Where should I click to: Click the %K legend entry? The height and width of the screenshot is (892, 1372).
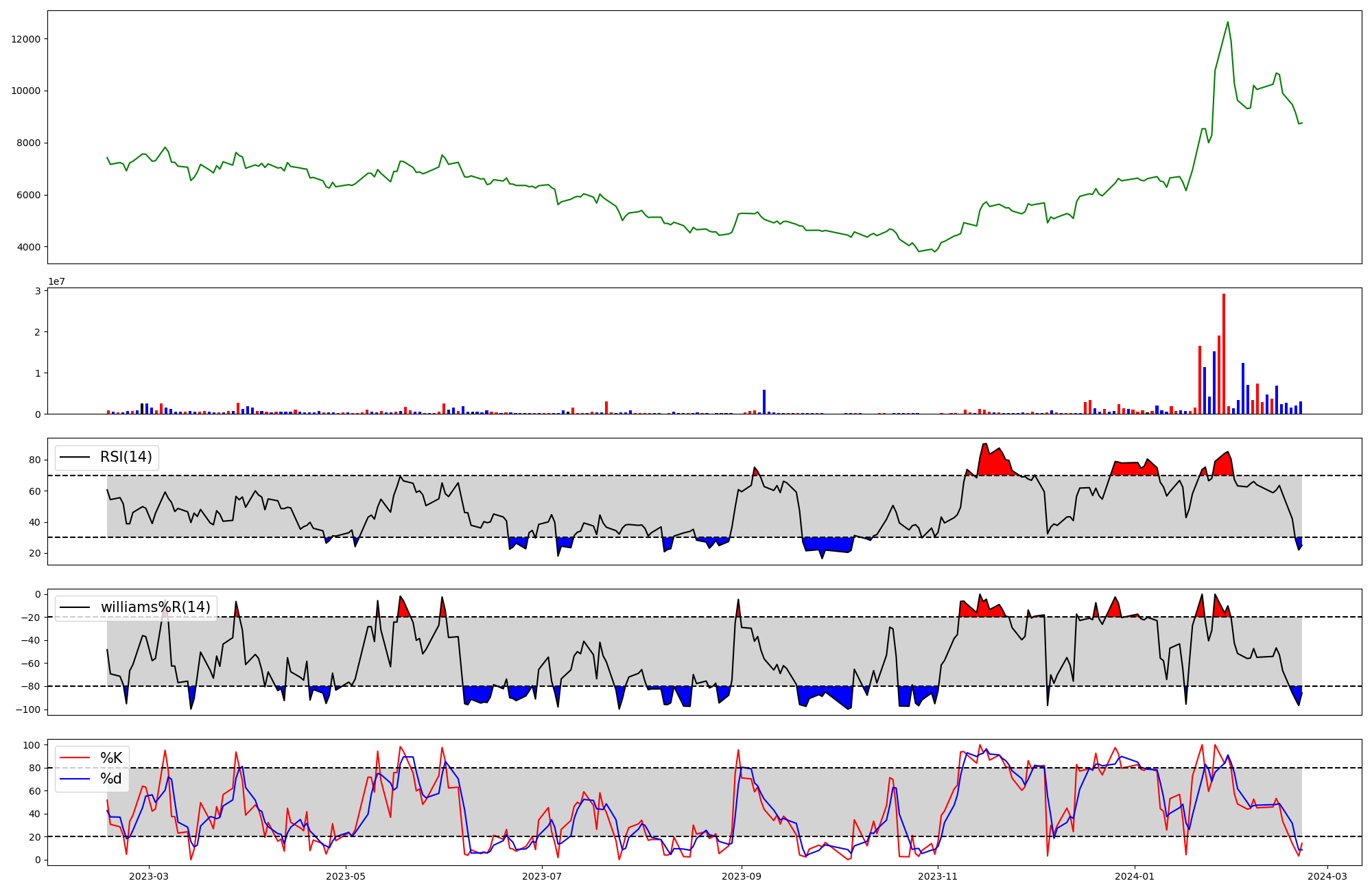point(111,758)
